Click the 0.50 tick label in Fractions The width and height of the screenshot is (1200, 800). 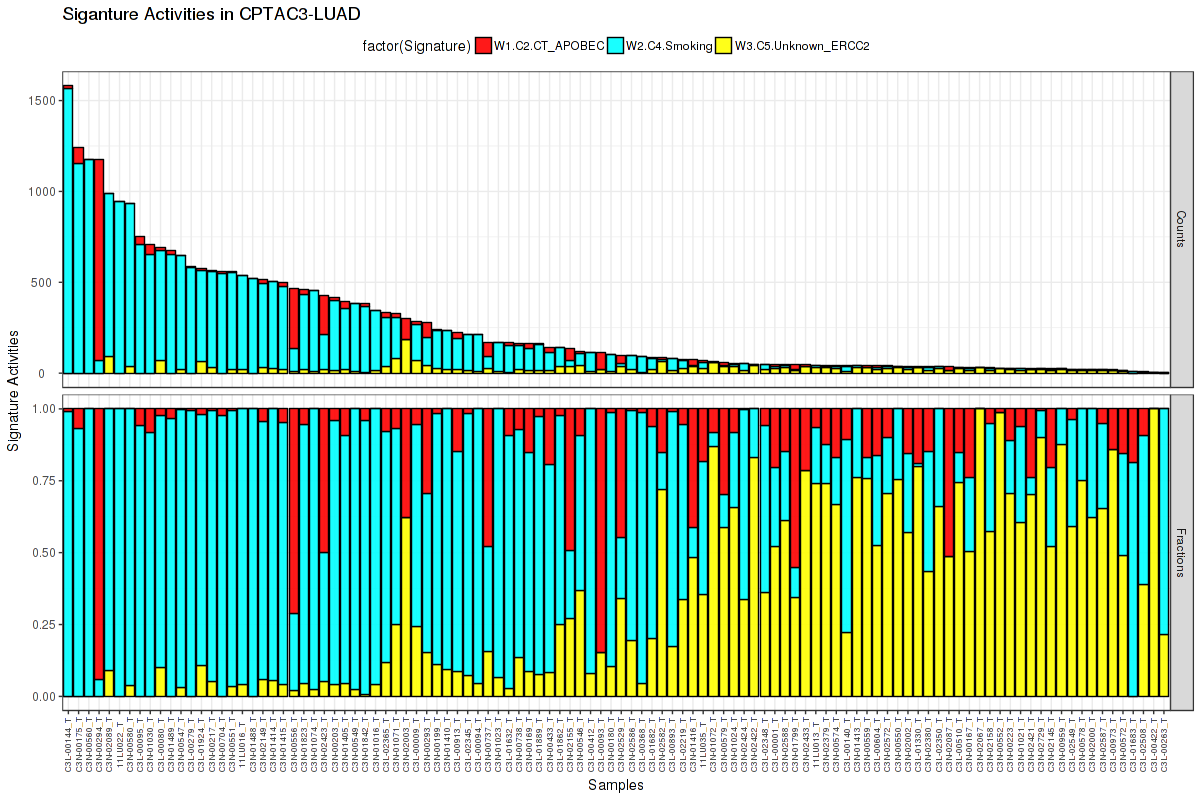pyautogui.click(x=45, y=552)
